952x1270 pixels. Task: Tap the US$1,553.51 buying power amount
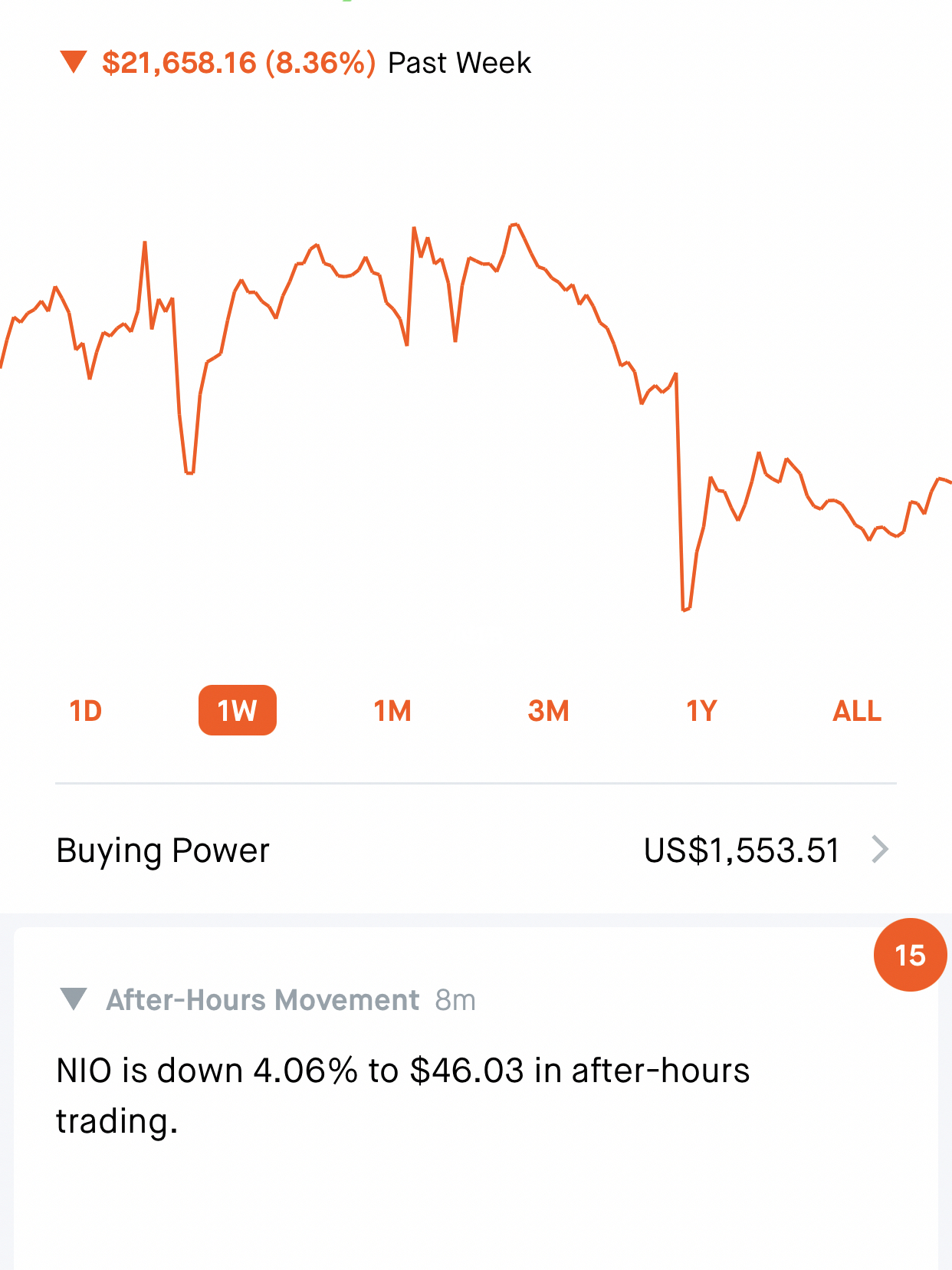pos(741,851)
